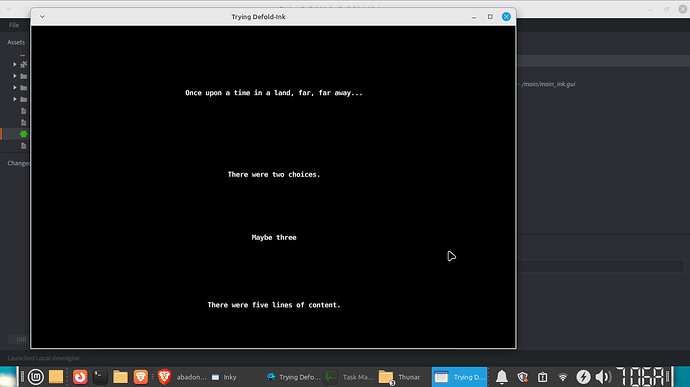Screen dimensions: 690x387
Task: Click the active 'Trying D...' taskbar entry
Action: click(459, 377)
